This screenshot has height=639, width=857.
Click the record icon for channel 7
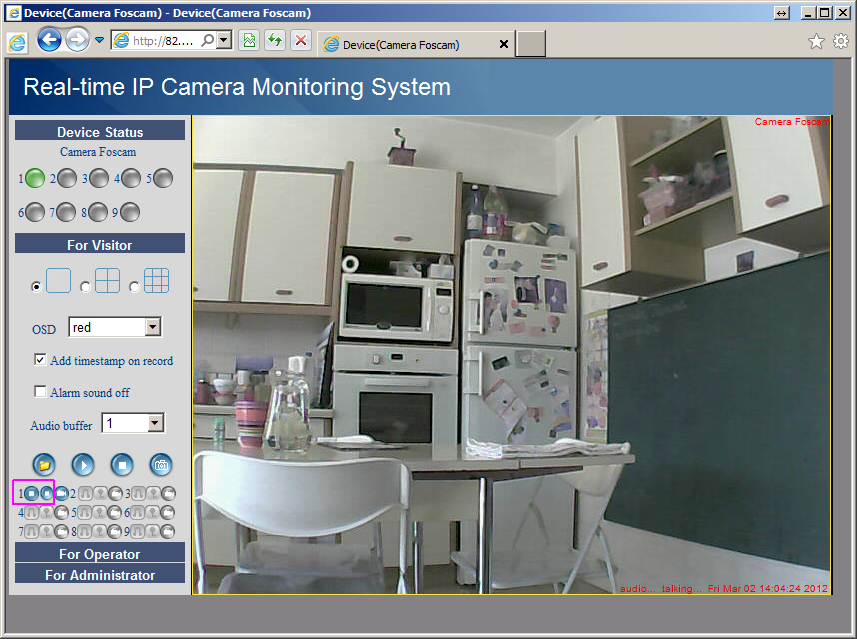point(62,531)
